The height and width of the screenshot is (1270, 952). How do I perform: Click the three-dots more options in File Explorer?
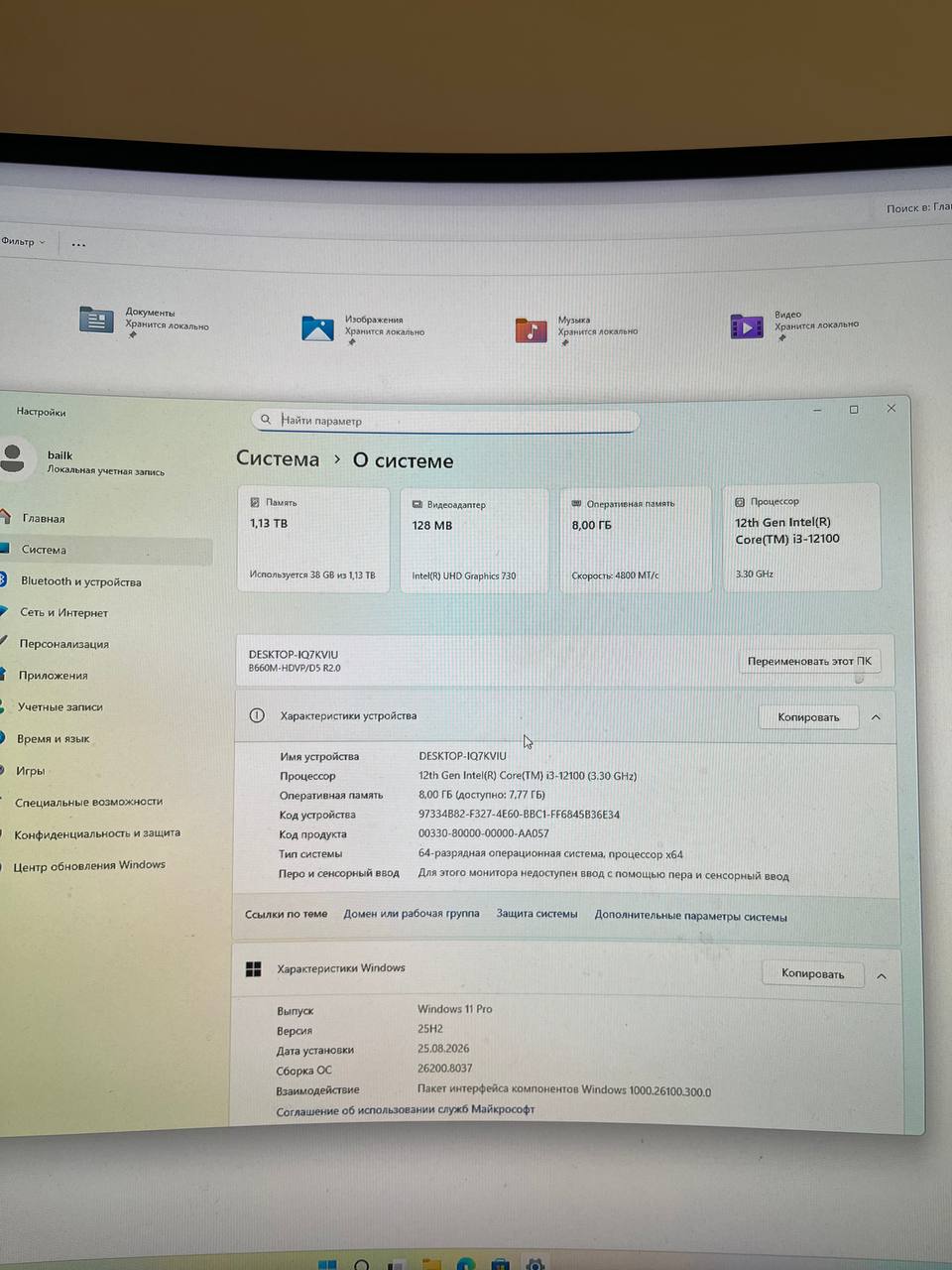[x=78, y=244]
